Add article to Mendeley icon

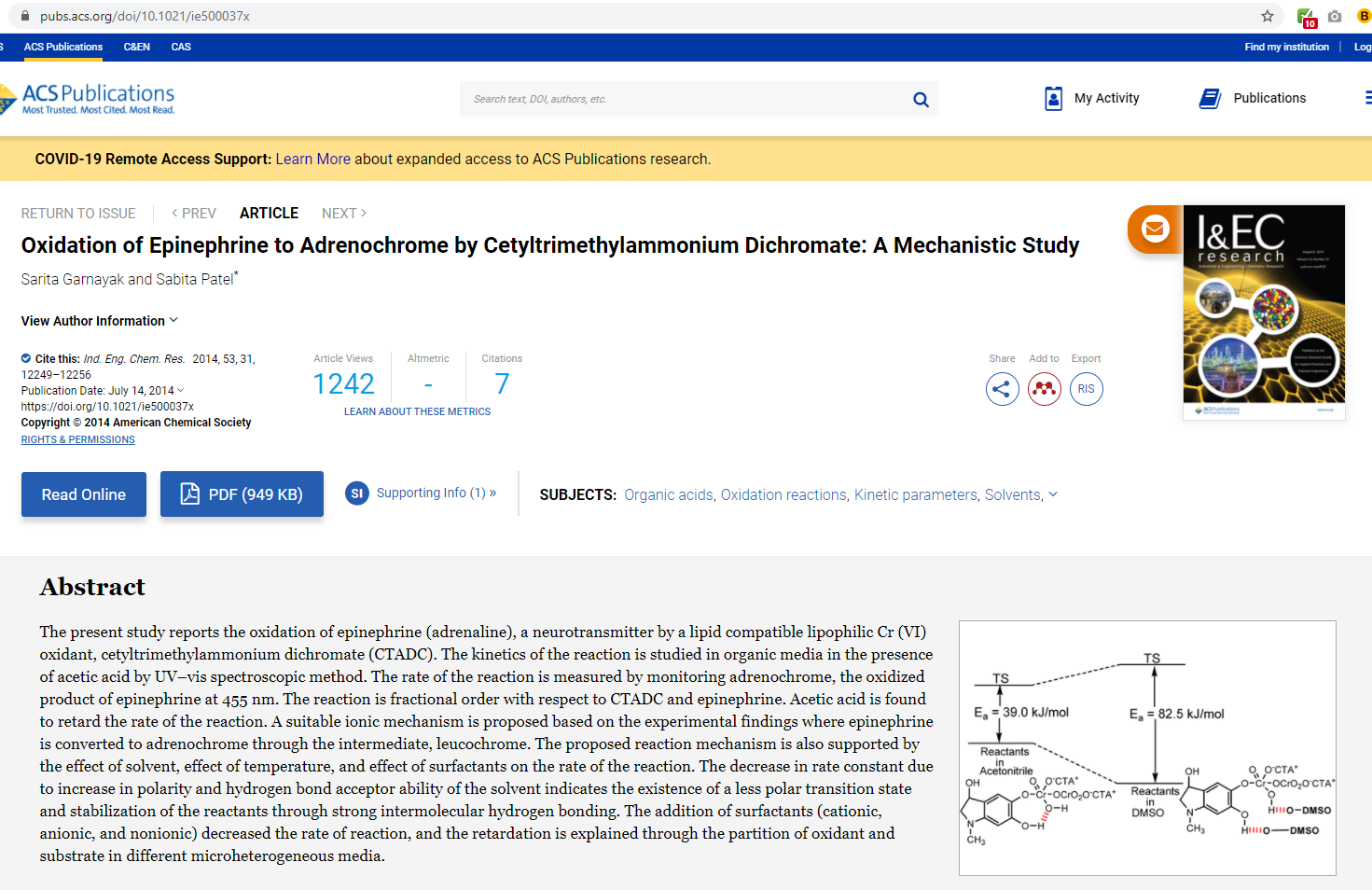click(1045, 389)
